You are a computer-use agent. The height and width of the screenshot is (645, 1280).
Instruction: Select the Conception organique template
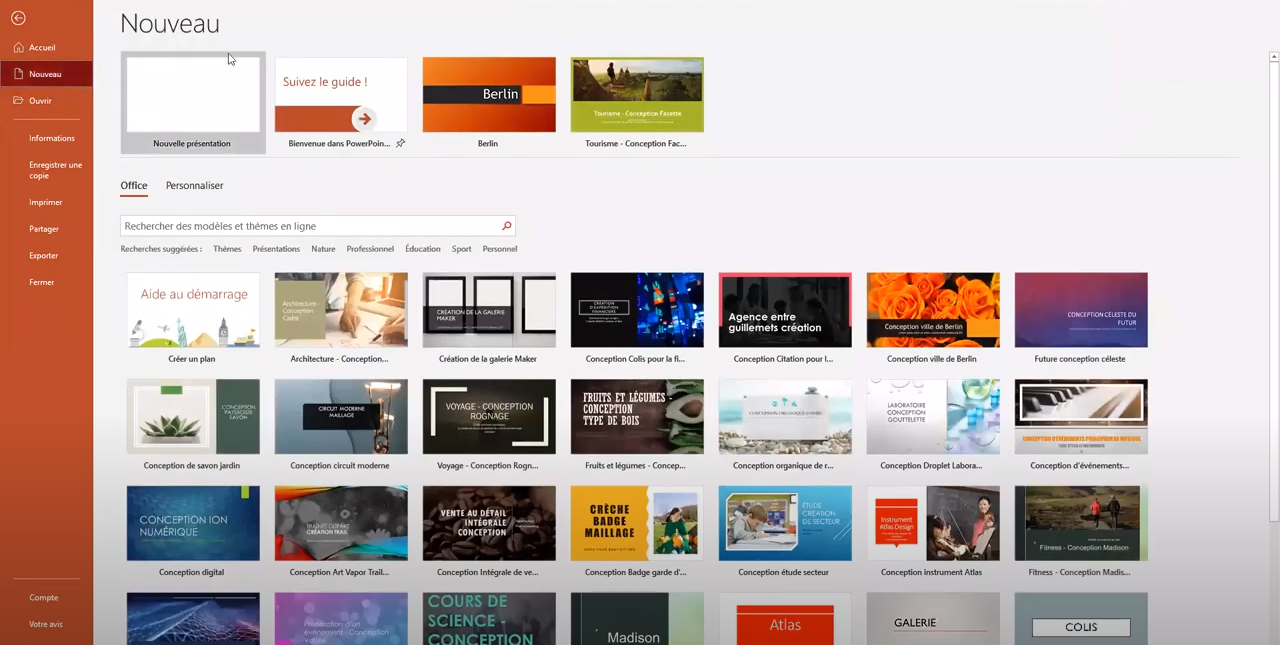tap(785, 425)
